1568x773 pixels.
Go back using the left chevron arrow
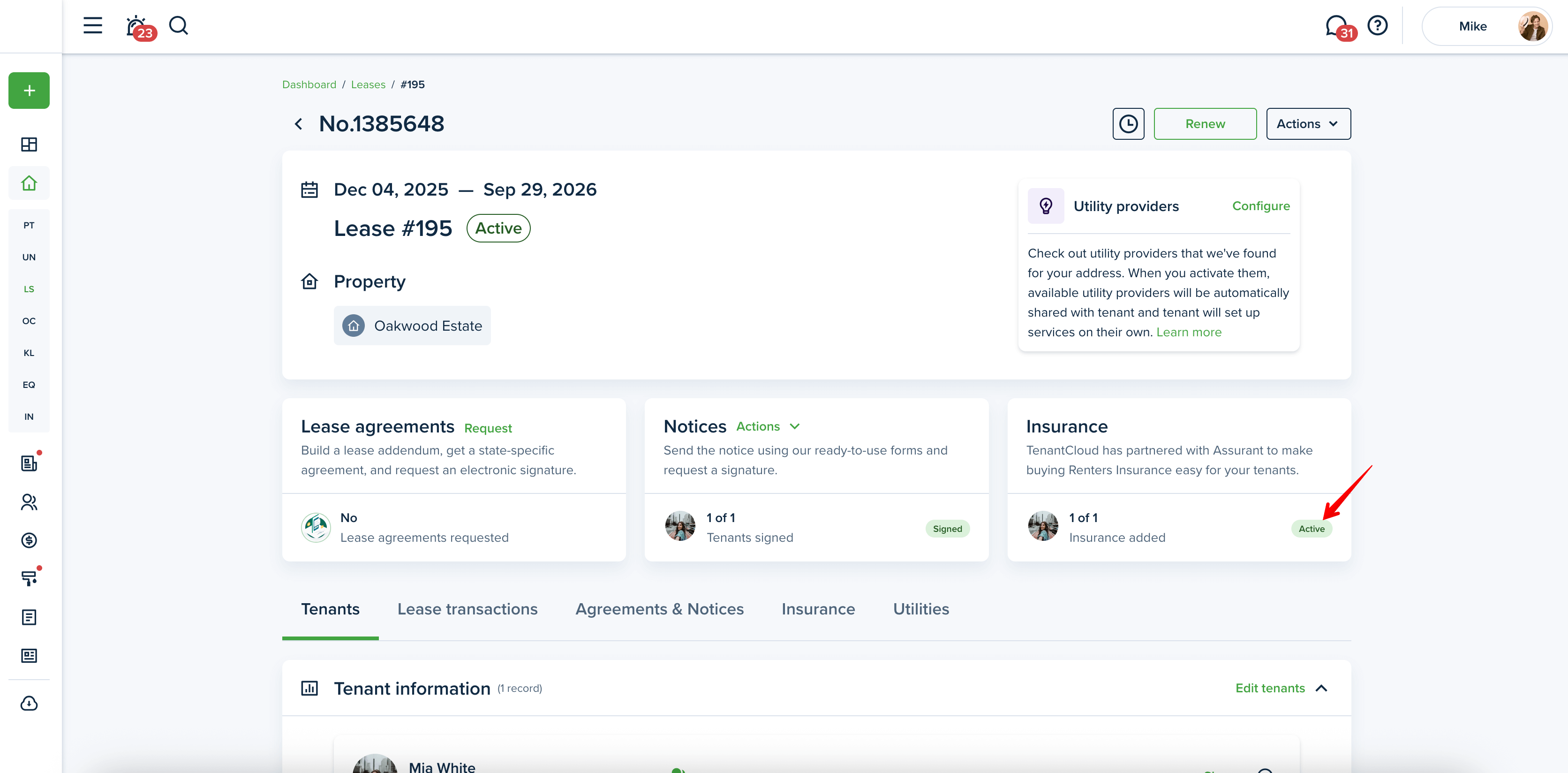[298, 124]
